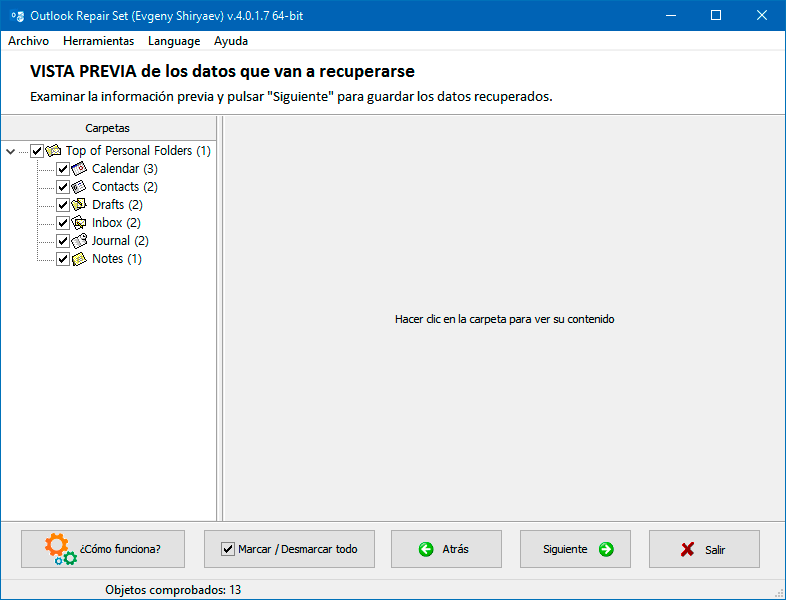Click the Journal folder icon
The width and height of the screenshot is (786, 600).
(79, 241)
